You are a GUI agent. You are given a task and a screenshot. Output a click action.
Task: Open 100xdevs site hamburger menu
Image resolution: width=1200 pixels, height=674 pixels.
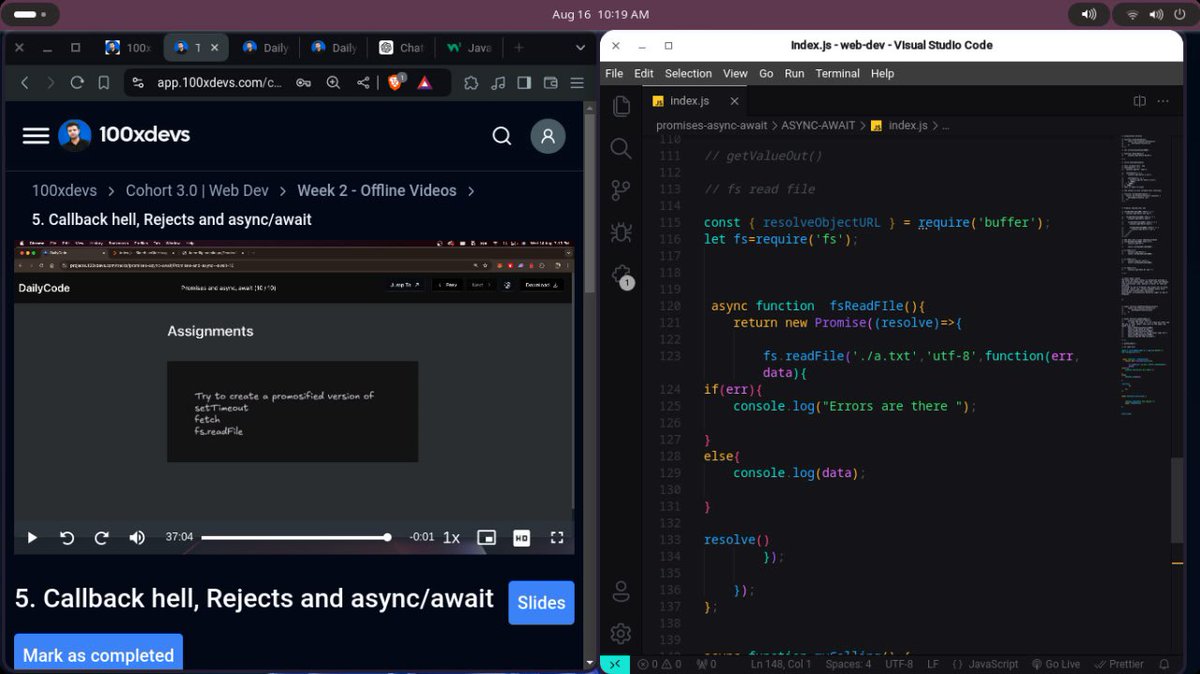pyautogui.click(x=36, y=136)
